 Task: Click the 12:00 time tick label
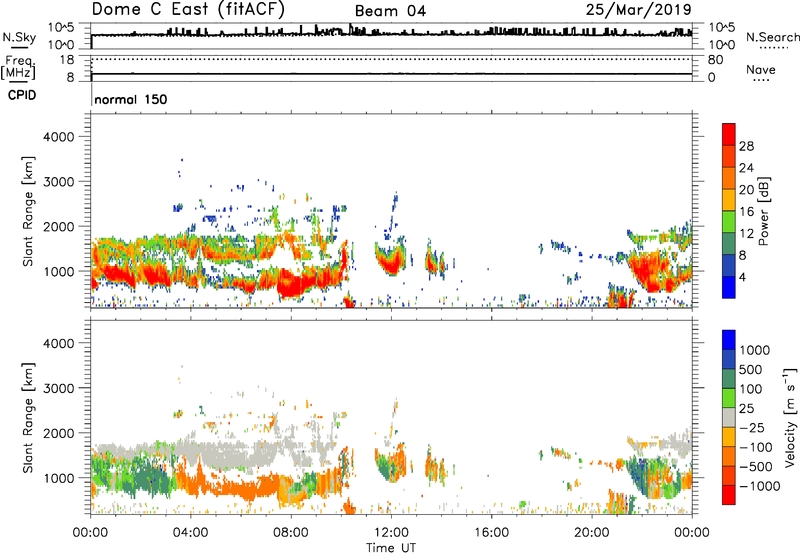391,533
